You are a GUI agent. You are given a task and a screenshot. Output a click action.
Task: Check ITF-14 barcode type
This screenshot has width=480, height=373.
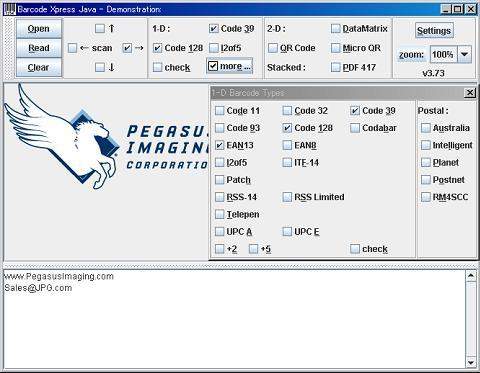(287, 163)
